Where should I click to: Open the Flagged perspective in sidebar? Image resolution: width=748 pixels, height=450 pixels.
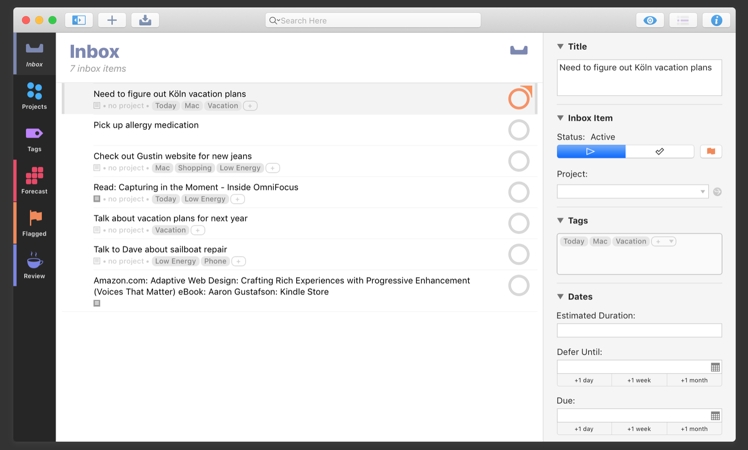[x=34, y=223]
